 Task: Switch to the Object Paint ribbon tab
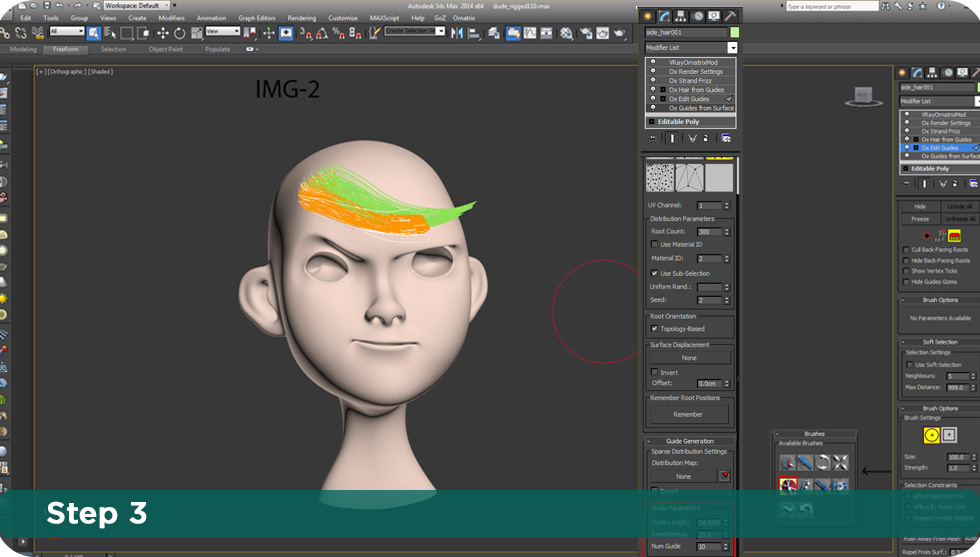pyautogui.click(x=165, y=49)
